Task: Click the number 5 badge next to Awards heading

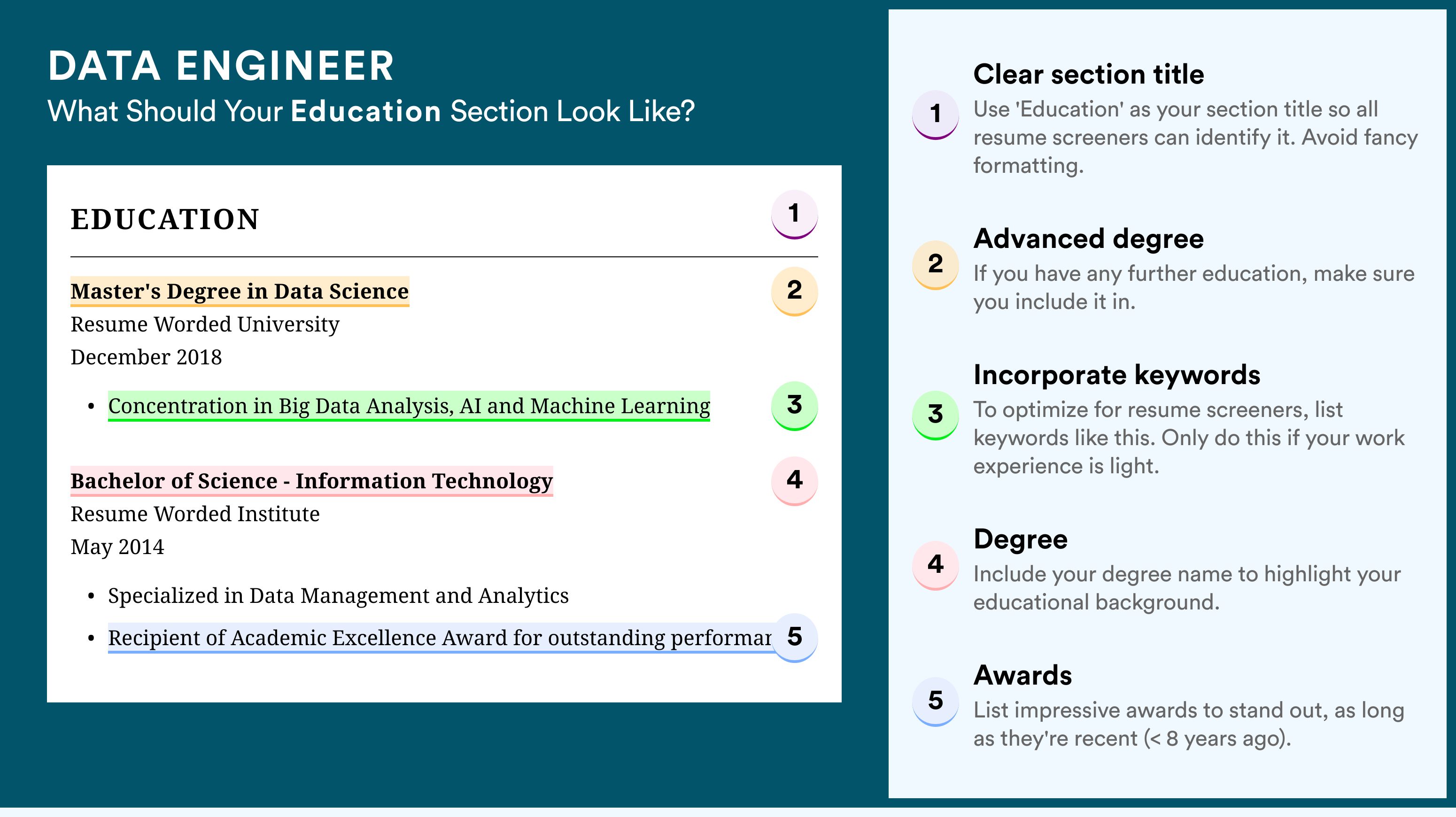Action: pos(936,701)
